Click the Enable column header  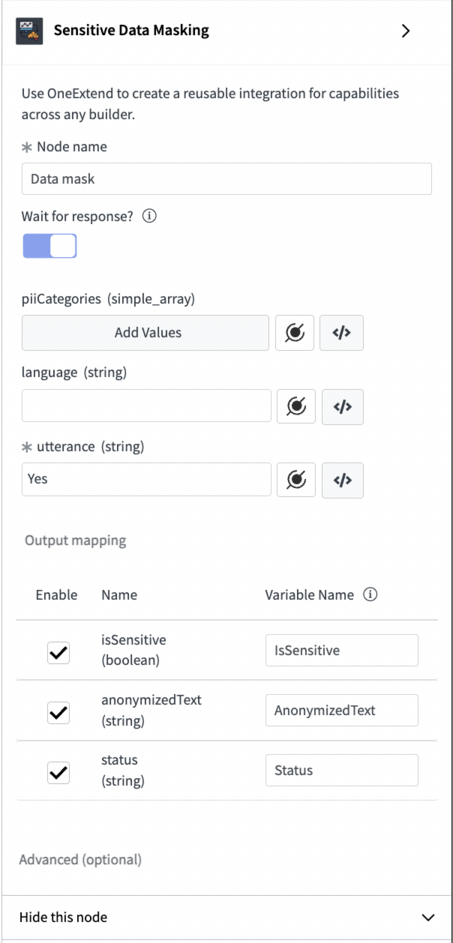pos(57,595)
